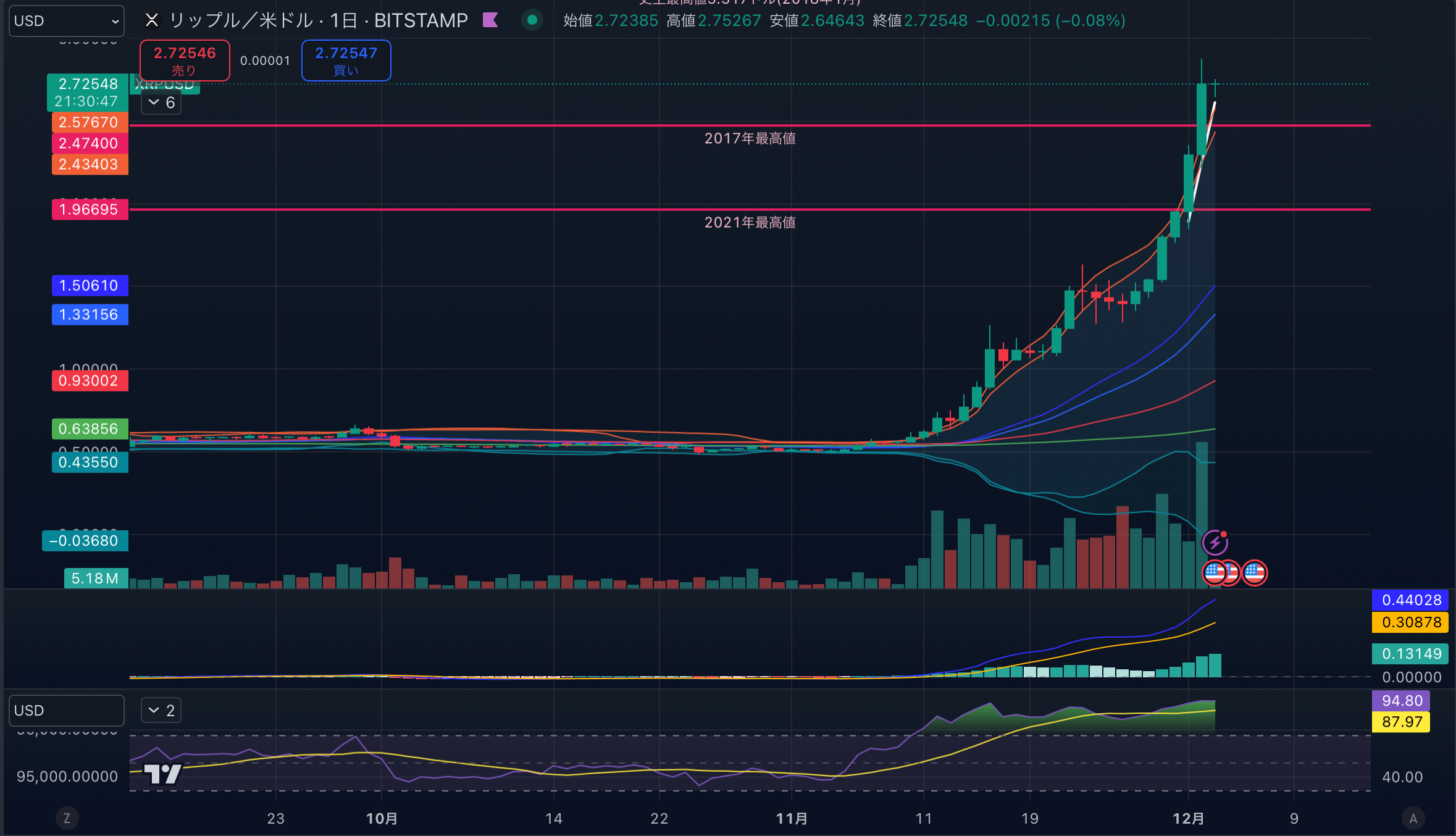Click the purple lightning alert icon
The image size is (1456, 836).
coord(1215,543)
